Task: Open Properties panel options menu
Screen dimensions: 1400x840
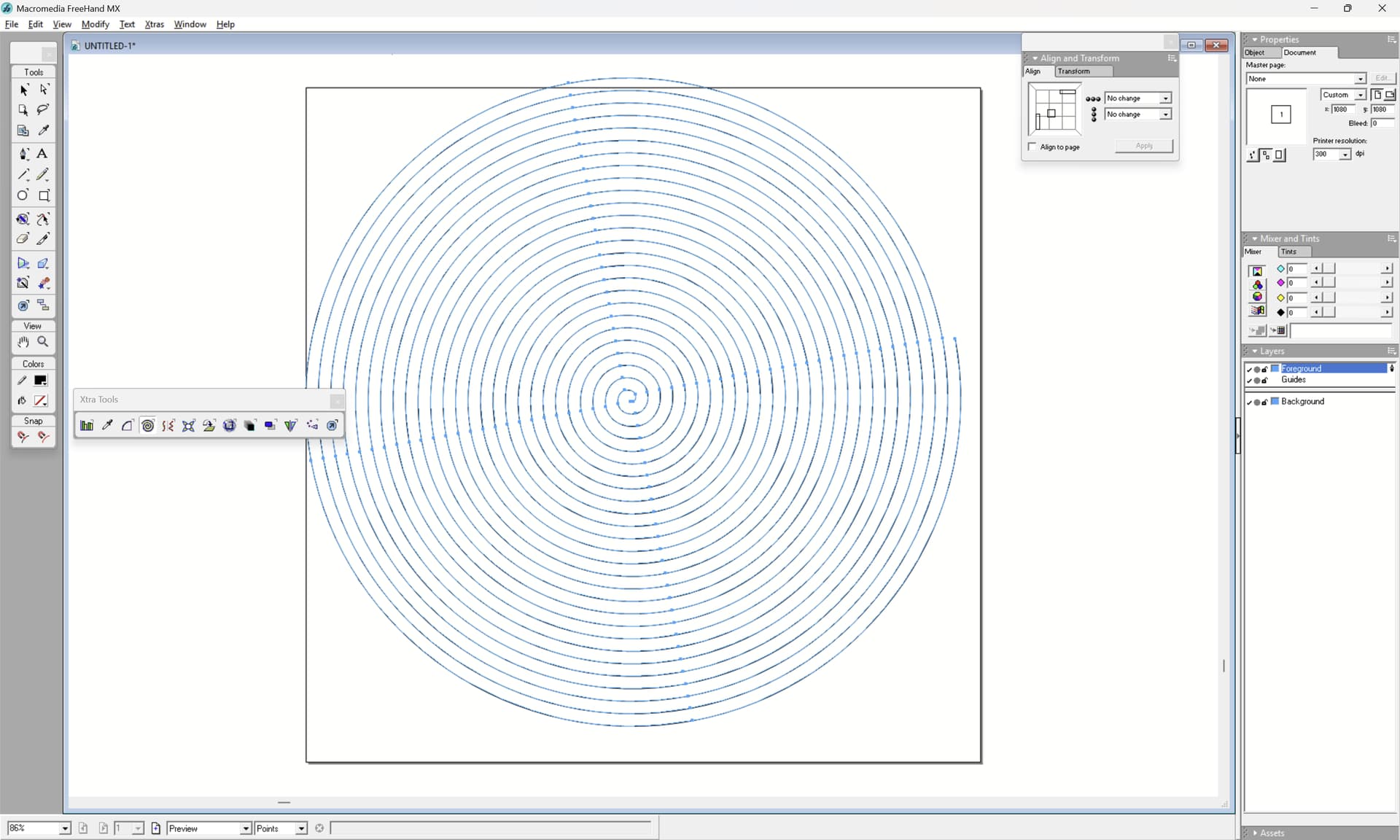Action: pos(1391,39)
